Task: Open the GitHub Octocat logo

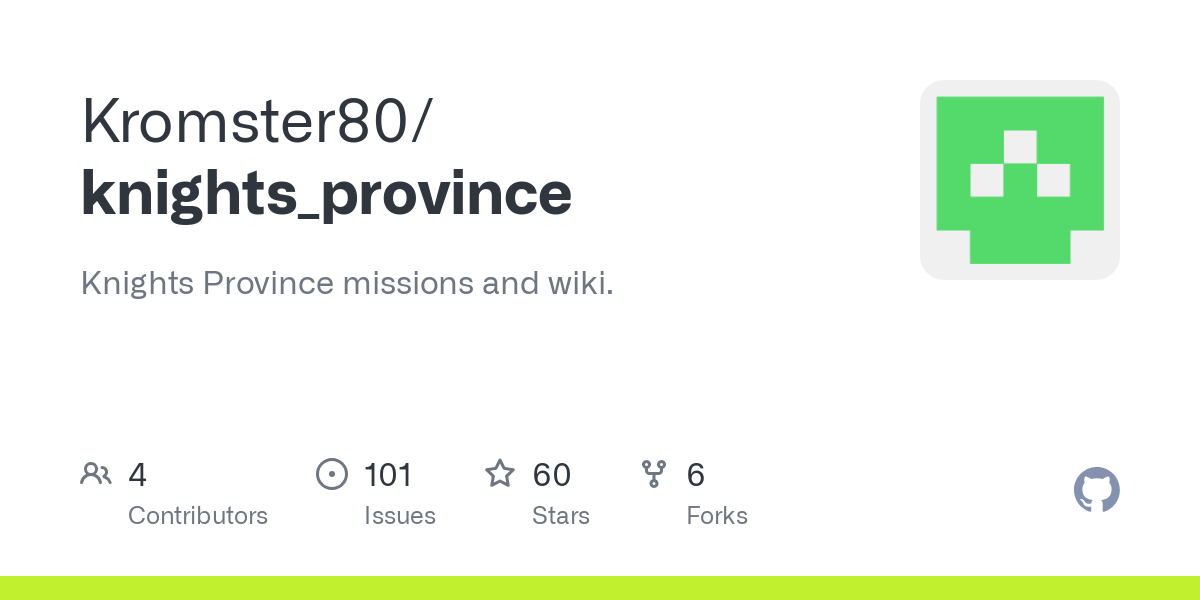Action: pyautogui.click(x=1096, y=490)
